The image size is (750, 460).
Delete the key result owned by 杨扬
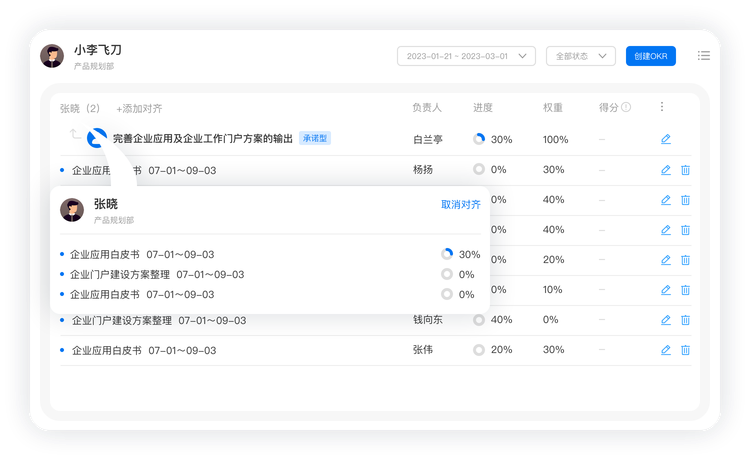coord(685,170)
